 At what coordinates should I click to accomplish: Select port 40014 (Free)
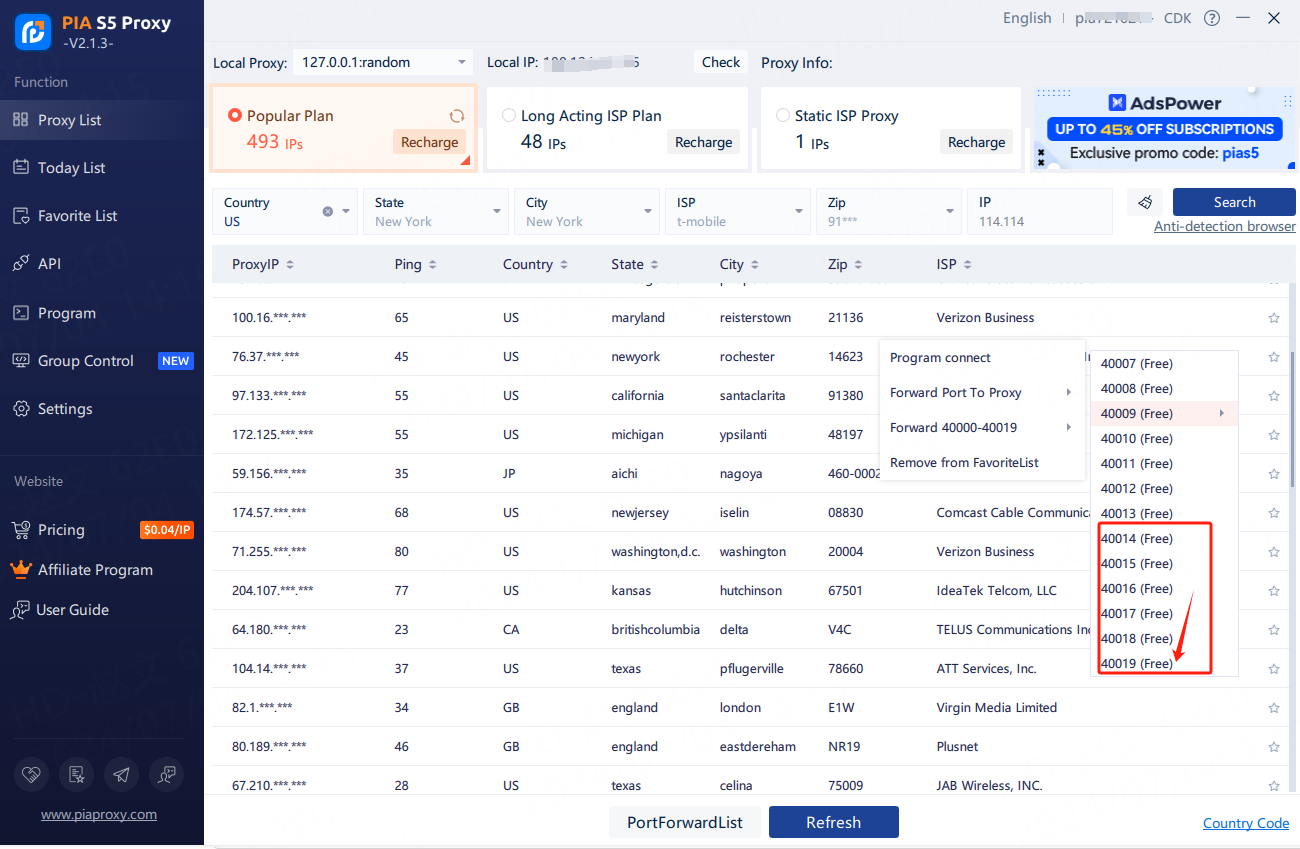point(1164,539)
